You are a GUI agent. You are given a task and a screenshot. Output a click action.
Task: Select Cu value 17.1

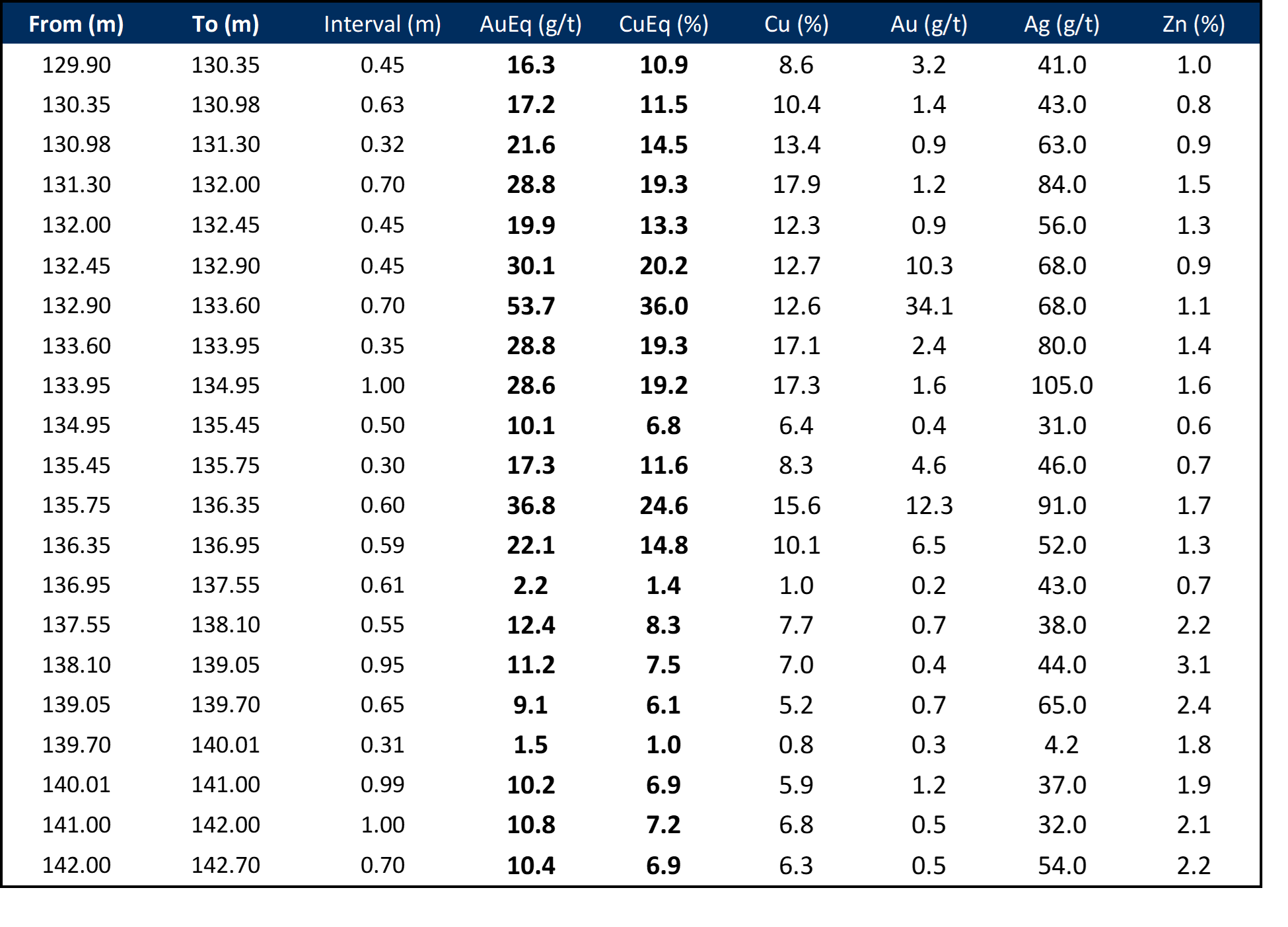click(797, 346)
